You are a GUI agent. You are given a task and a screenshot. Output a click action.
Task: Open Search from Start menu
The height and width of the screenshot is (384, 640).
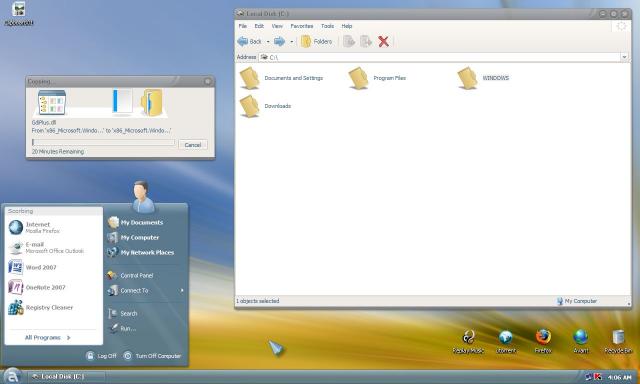122,313
